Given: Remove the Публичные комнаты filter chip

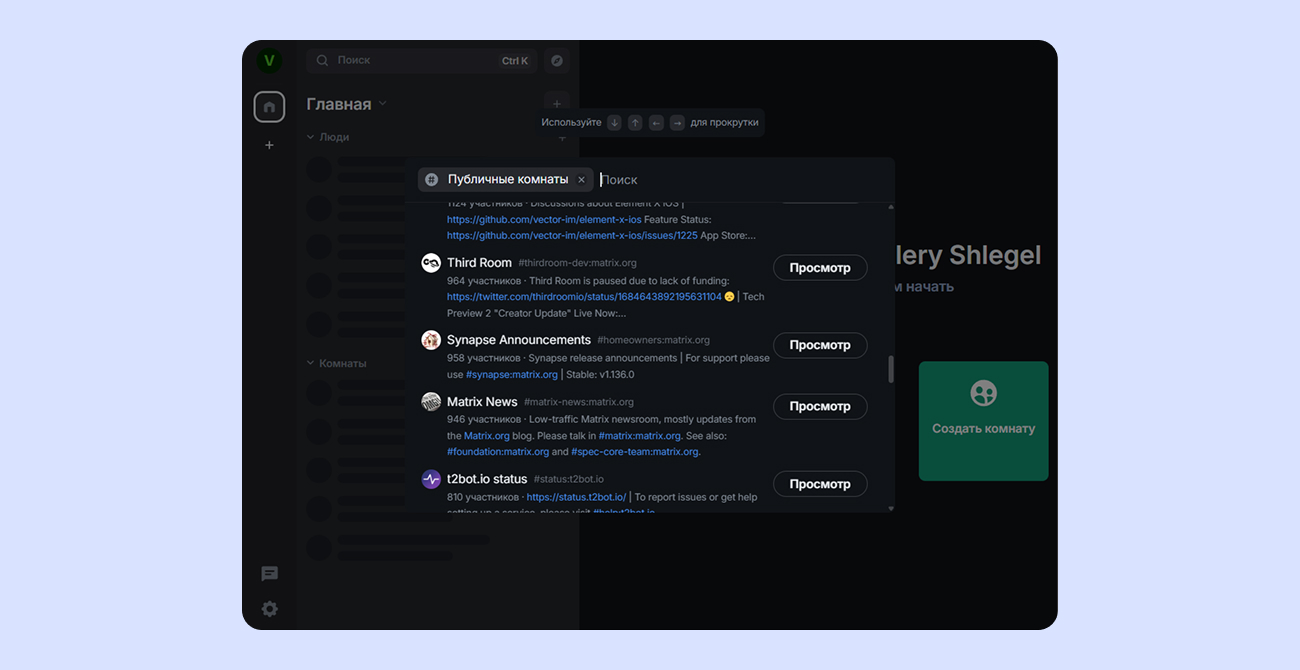Looking at the screenshot, I should 581,180.
